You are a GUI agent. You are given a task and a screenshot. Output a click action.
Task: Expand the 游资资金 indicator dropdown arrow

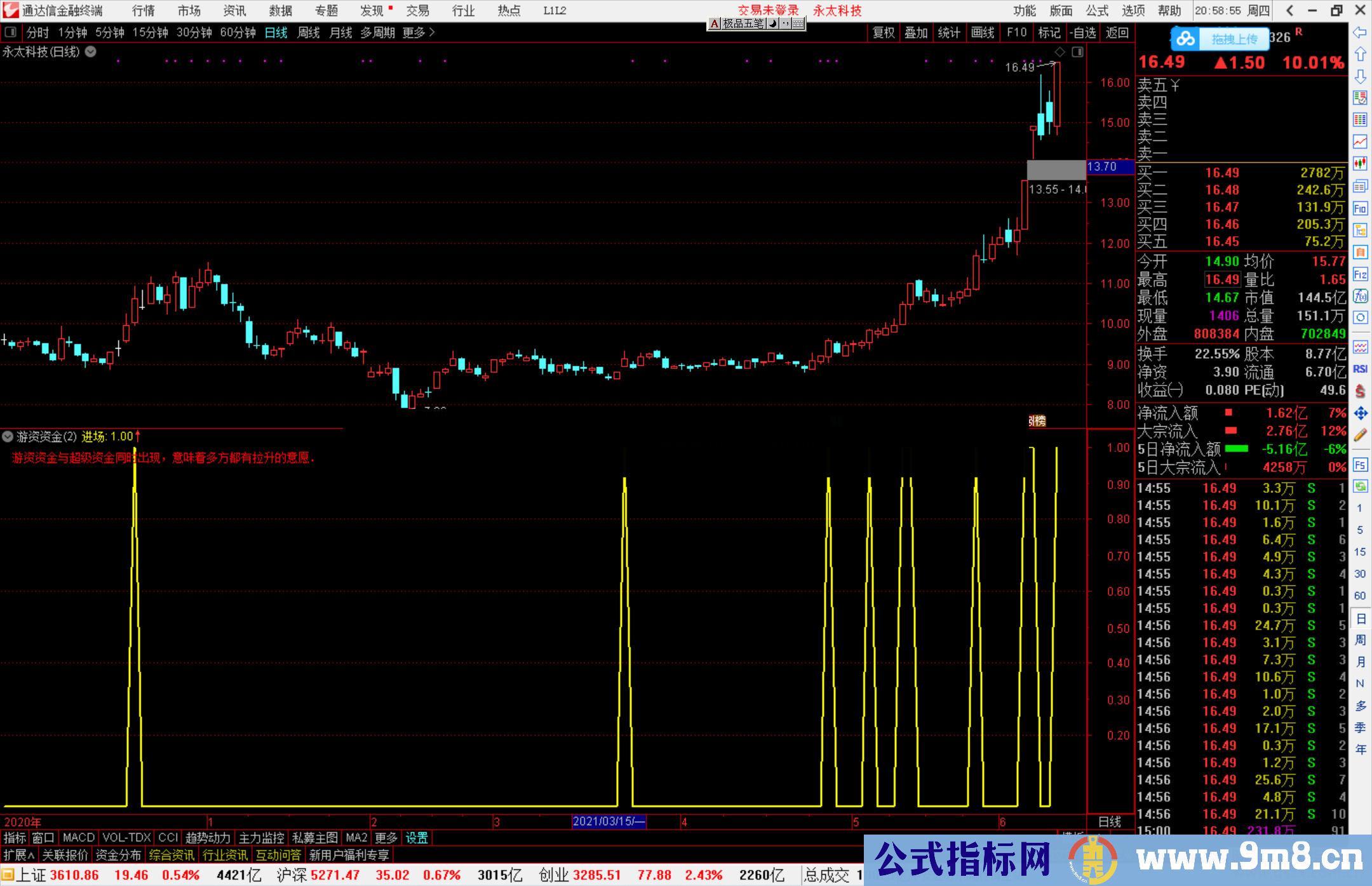pos(8,436)
